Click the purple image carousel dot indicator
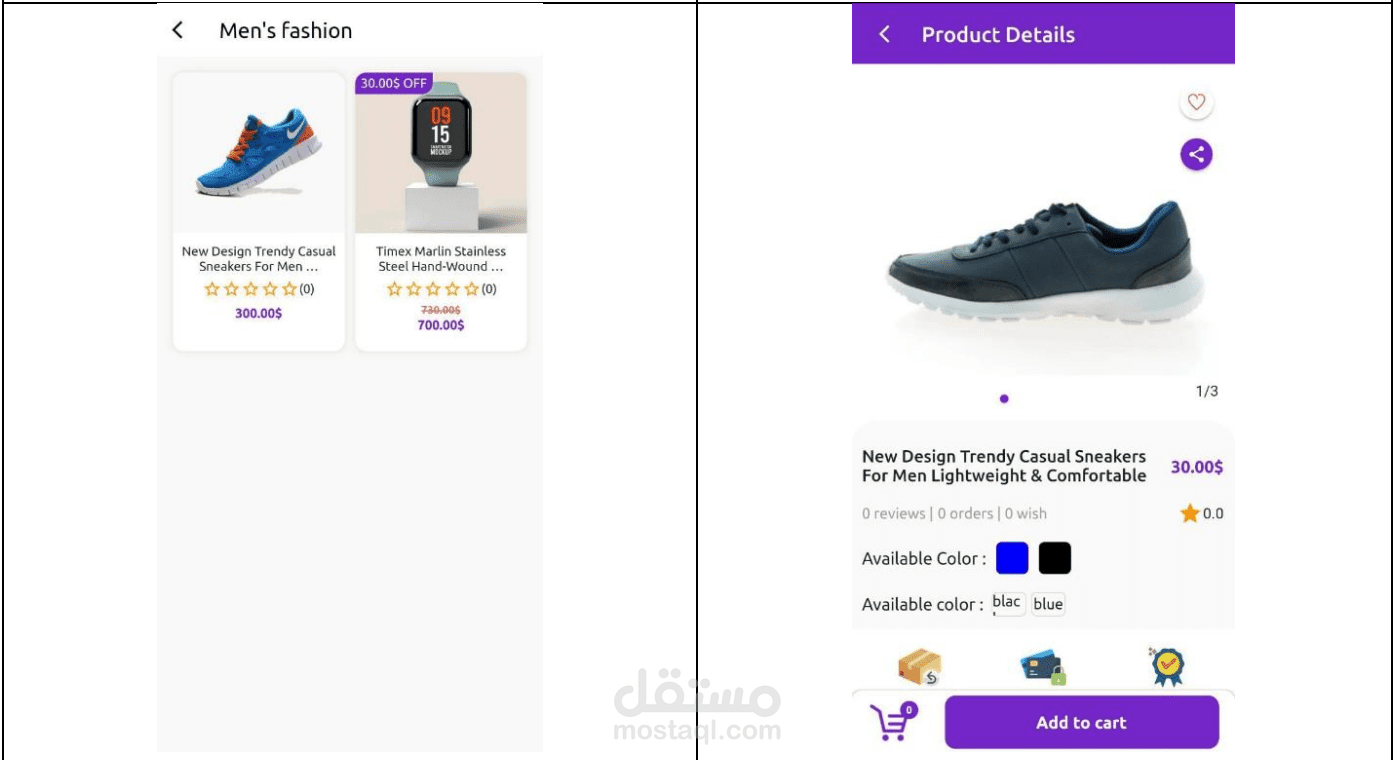 click(1004, 399)
